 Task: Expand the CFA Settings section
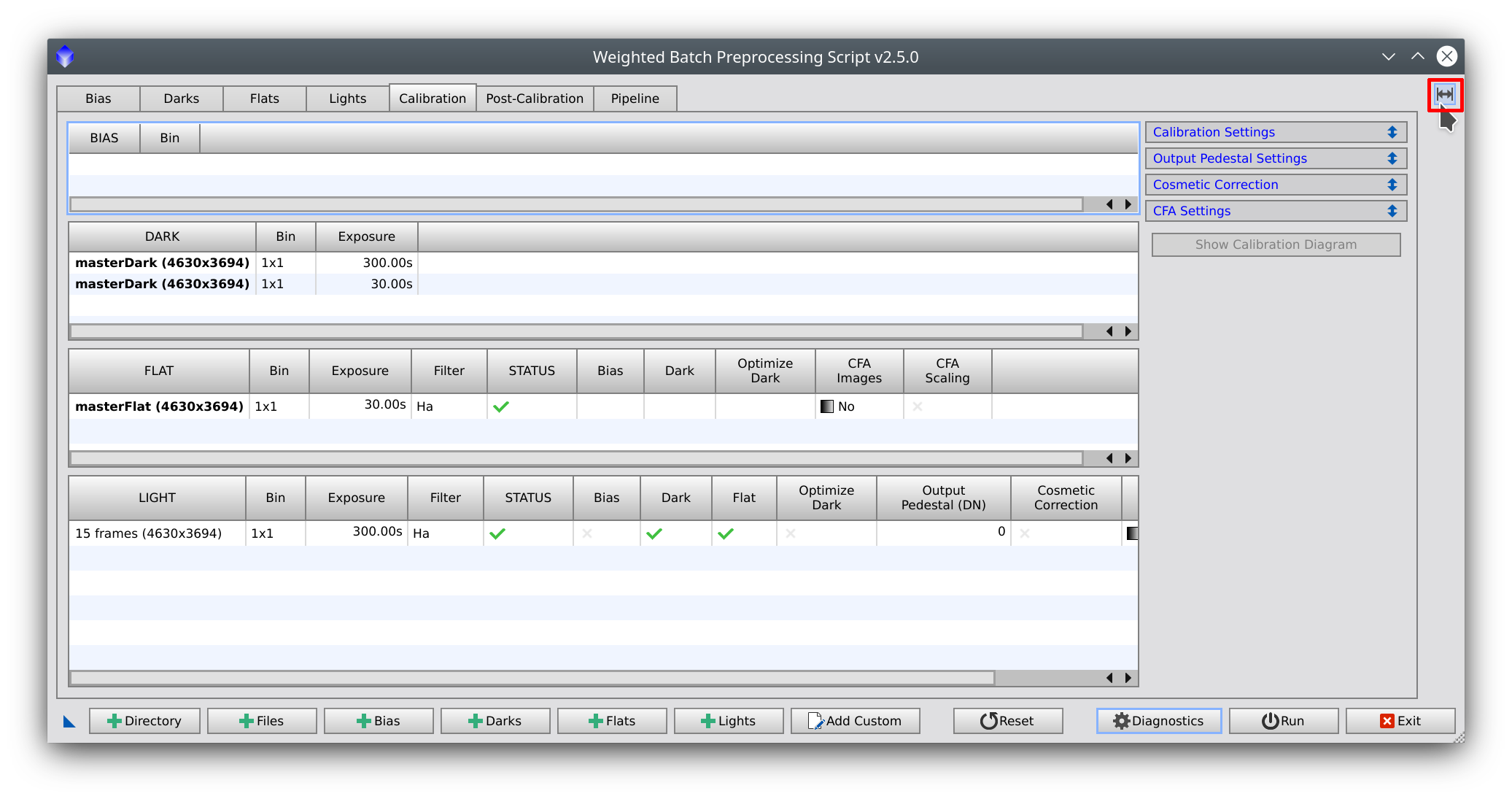(1390, 210)
